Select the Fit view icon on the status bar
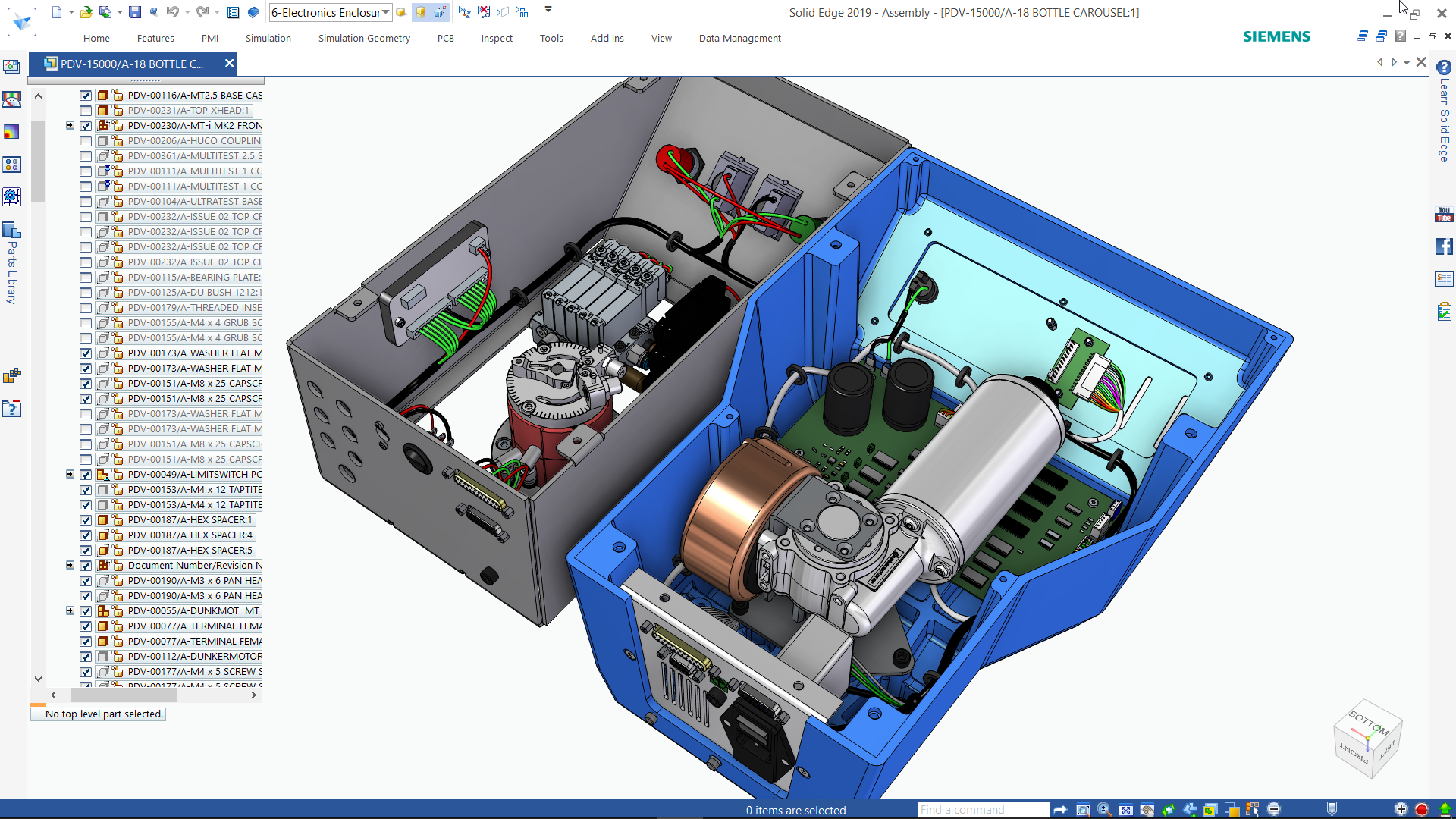1456x819 pixels. (1127, 808)
